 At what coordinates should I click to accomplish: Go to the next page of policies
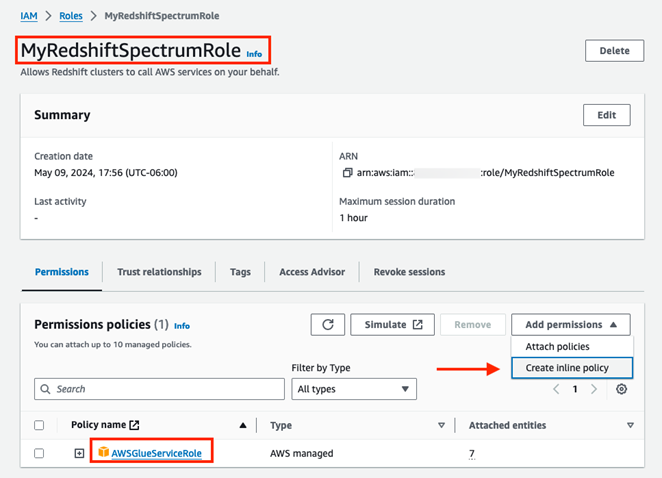[x=594, y=389]
